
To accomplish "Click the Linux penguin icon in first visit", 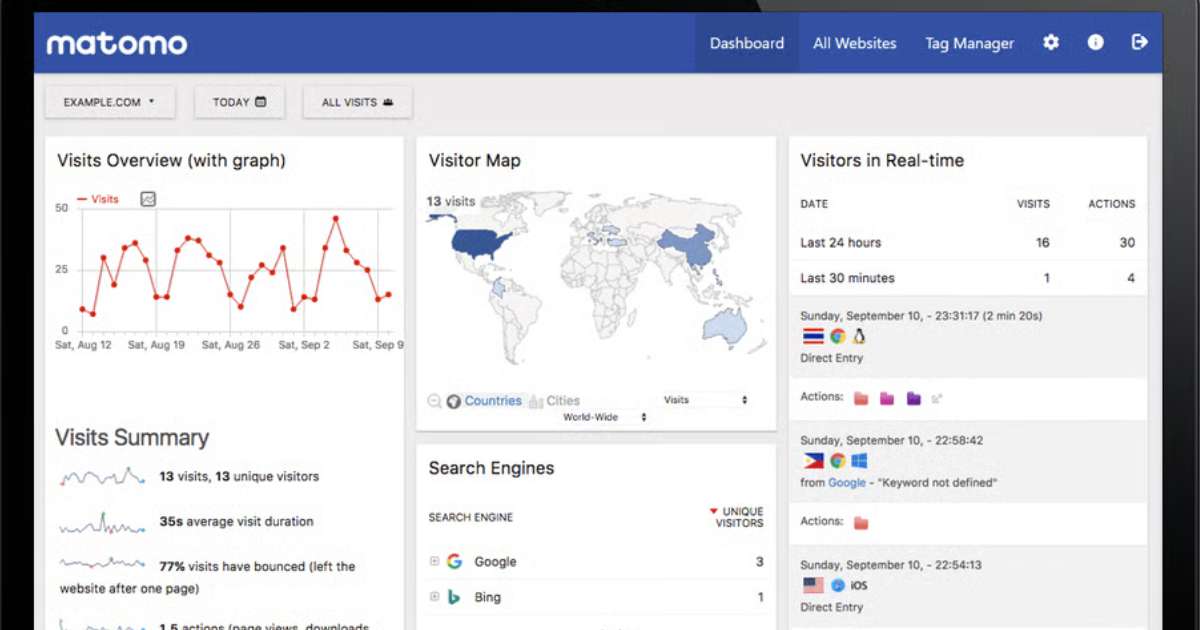I will tap(859, 337).
